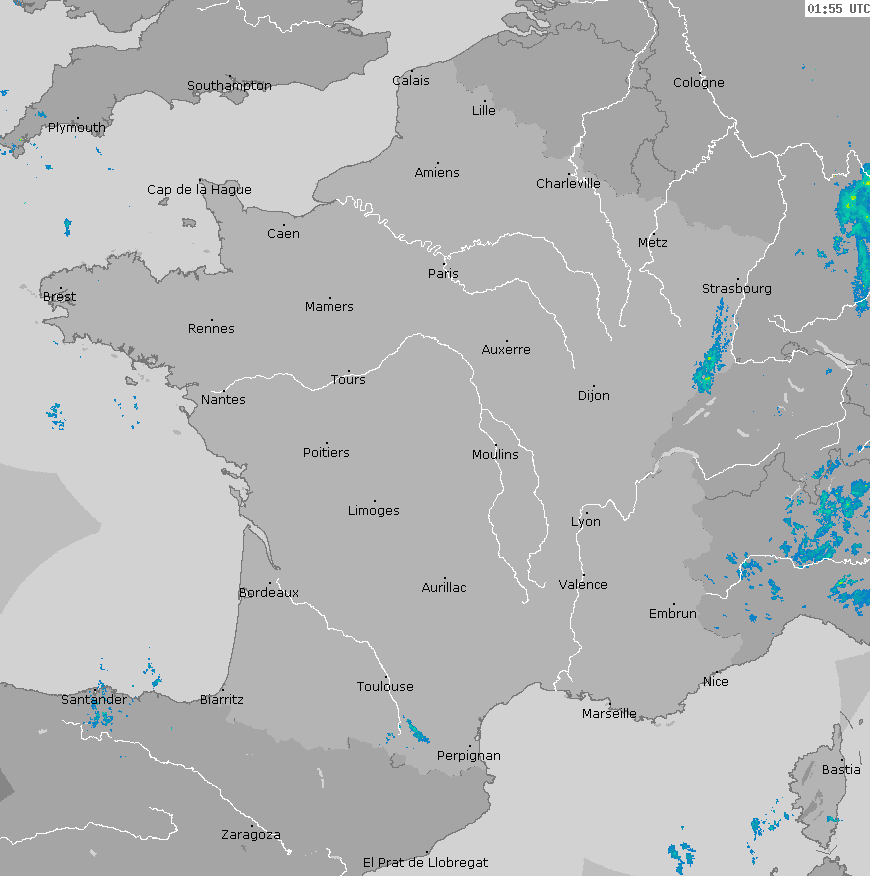This screenshot has height=876, width=870.
Task: Click the El Prat de Llobregat label
Action: [x=425, y=862]
